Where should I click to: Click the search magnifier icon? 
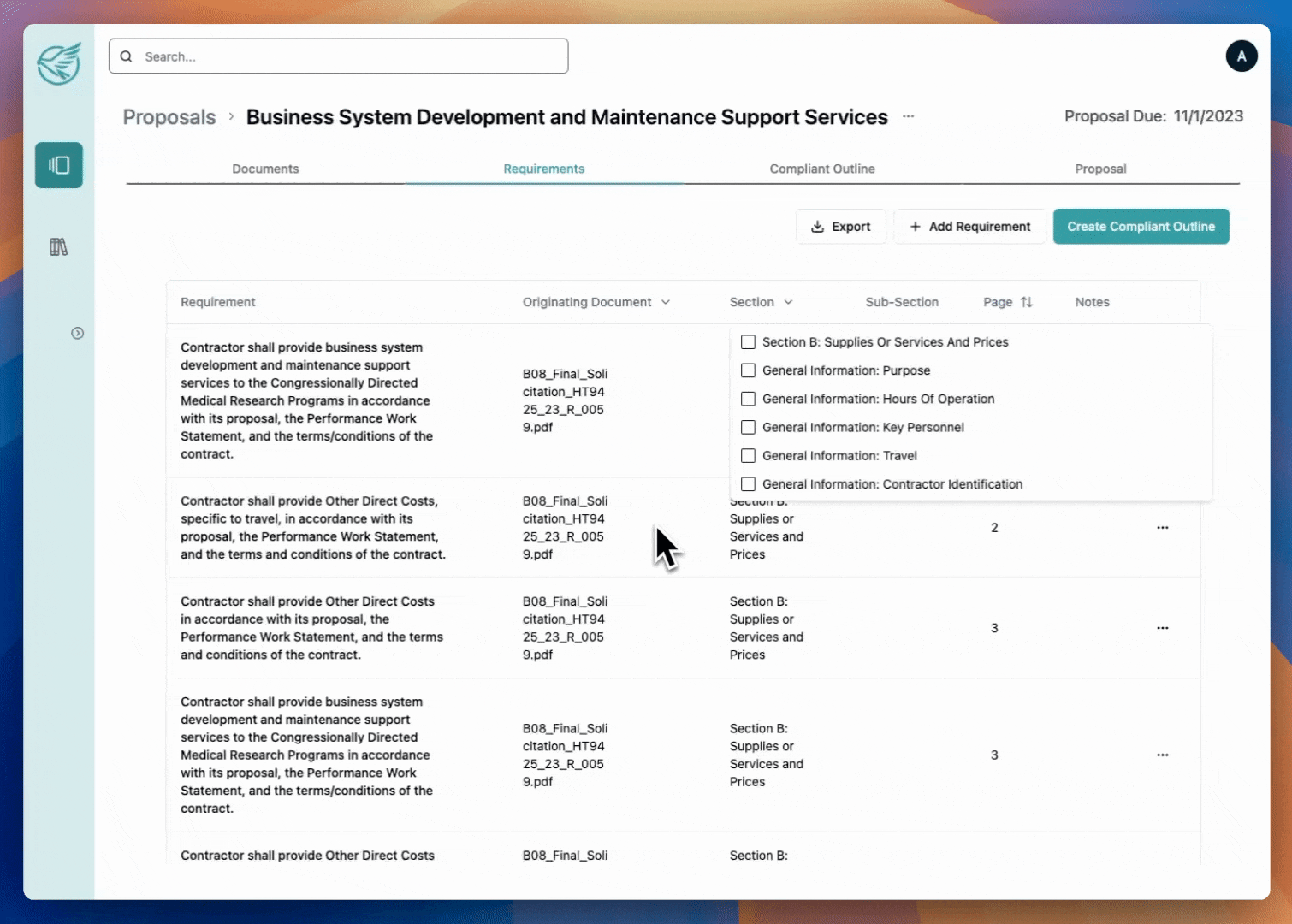click(x=127, y=56)
